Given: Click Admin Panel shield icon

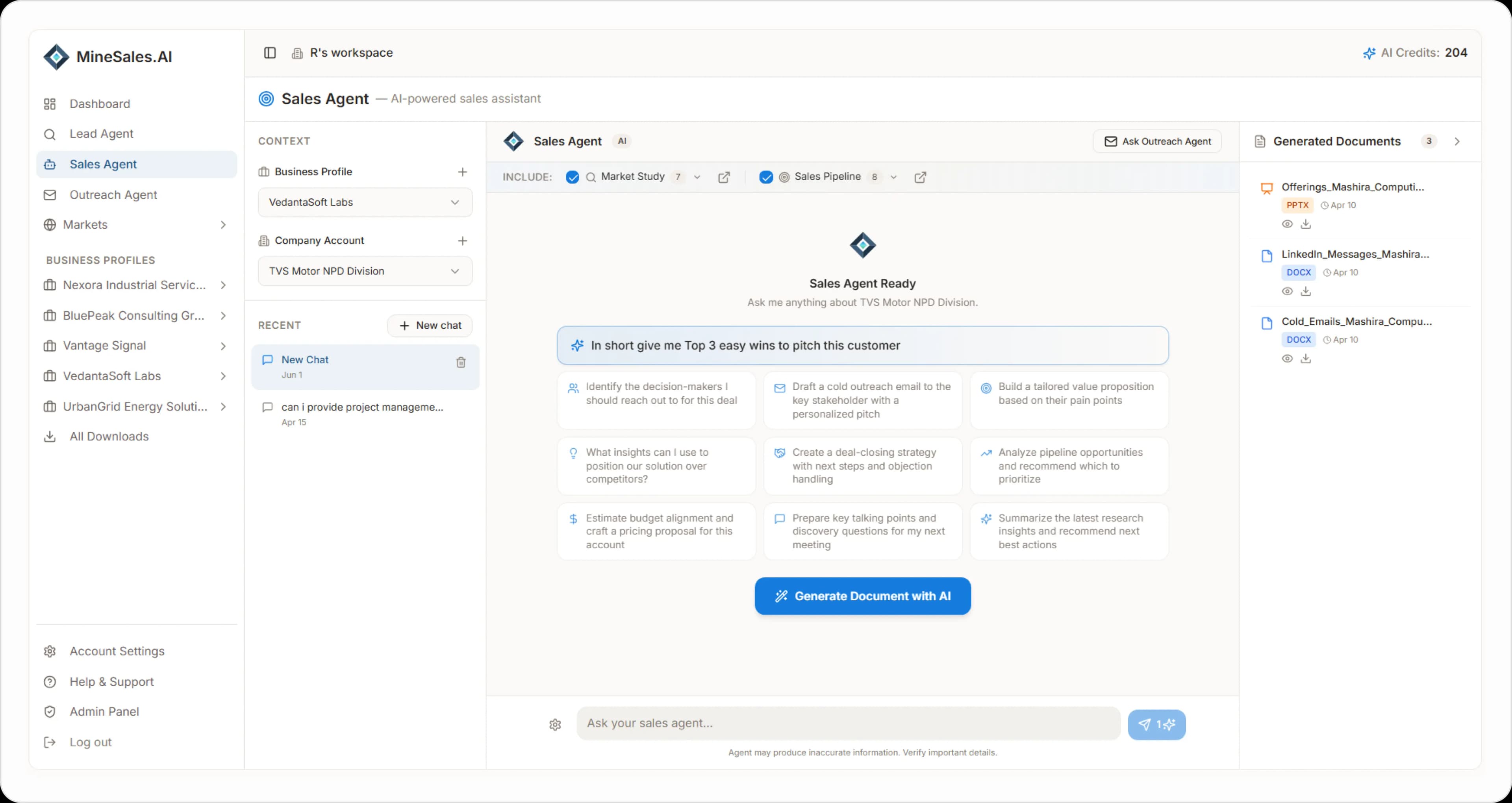Looking at the screenshot, I should point(50,712).
